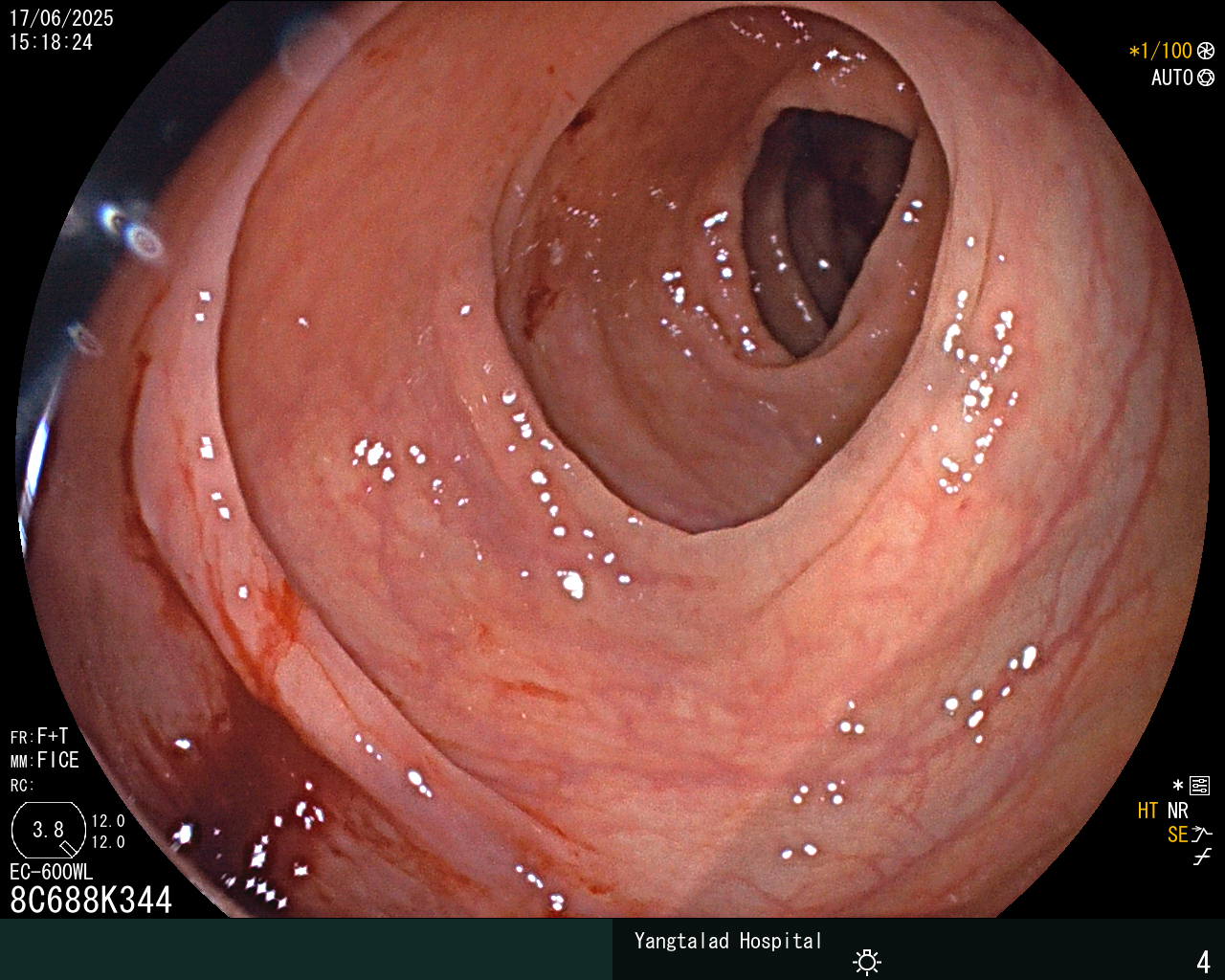
Task: Click the yellow 'HT' indicator
Action: tap(1148, 811)
